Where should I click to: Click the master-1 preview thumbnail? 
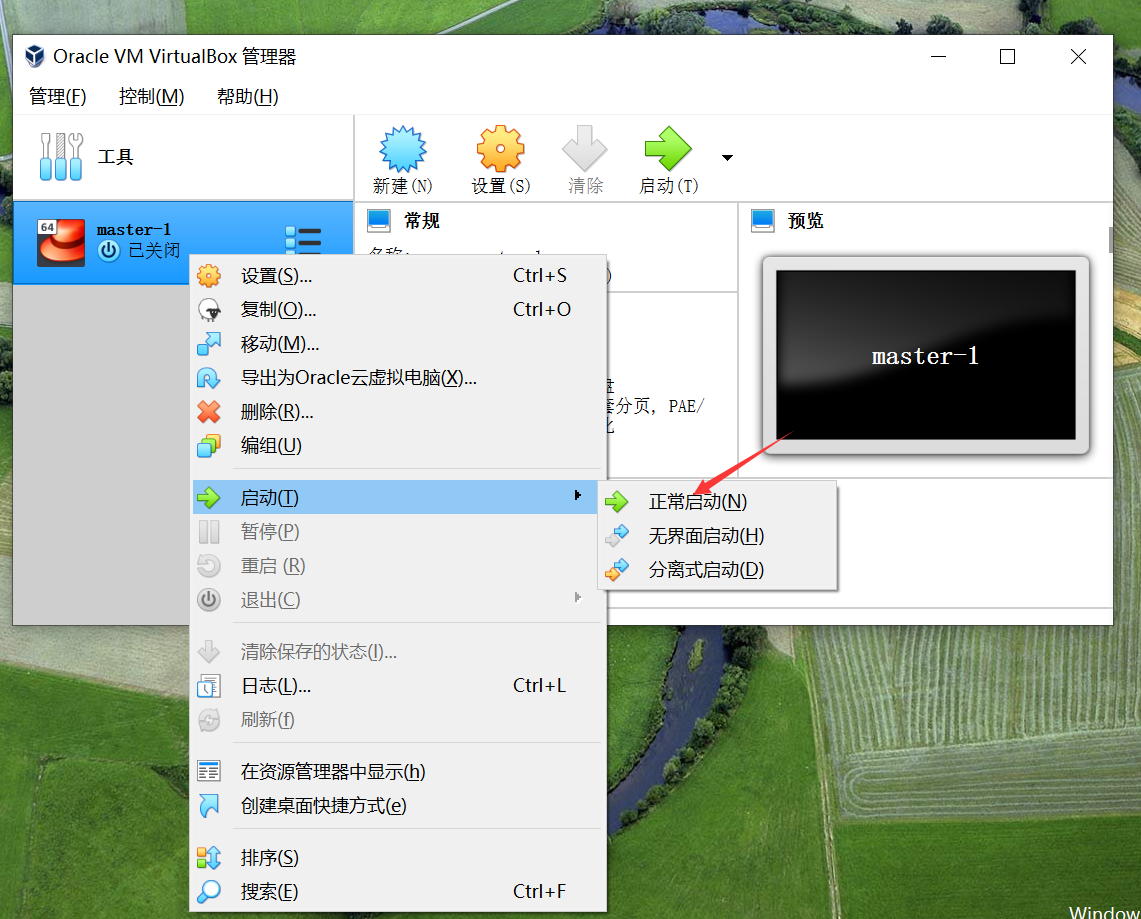coord(926,355)
